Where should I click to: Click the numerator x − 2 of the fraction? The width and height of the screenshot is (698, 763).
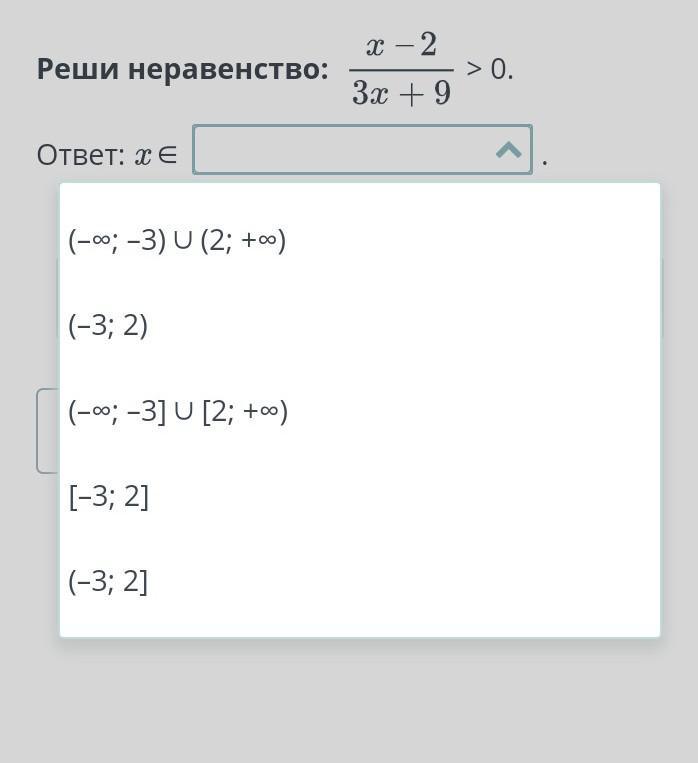[x=402, y=45]
